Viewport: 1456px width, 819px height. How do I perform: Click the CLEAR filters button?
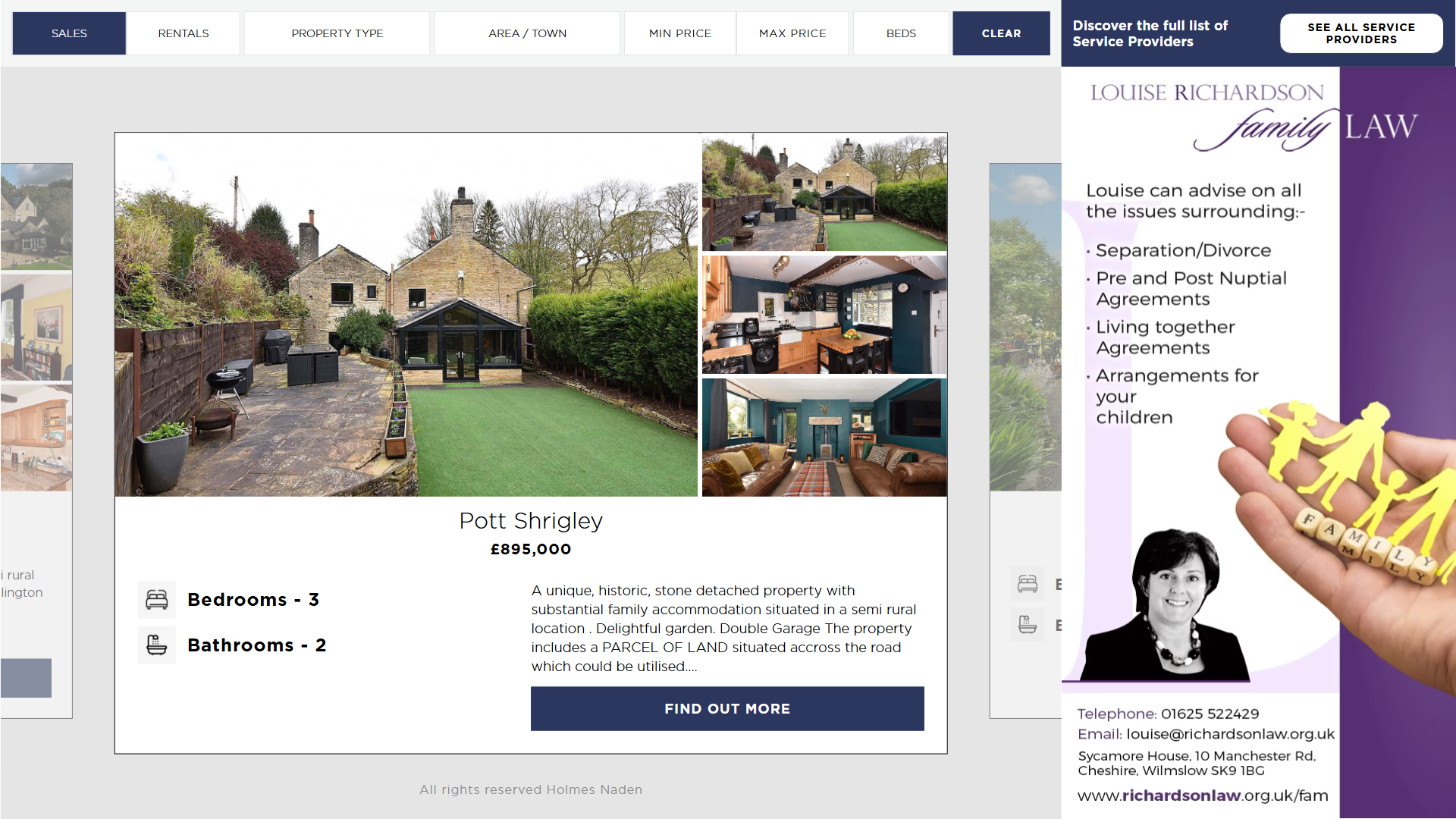point(1001,33)
